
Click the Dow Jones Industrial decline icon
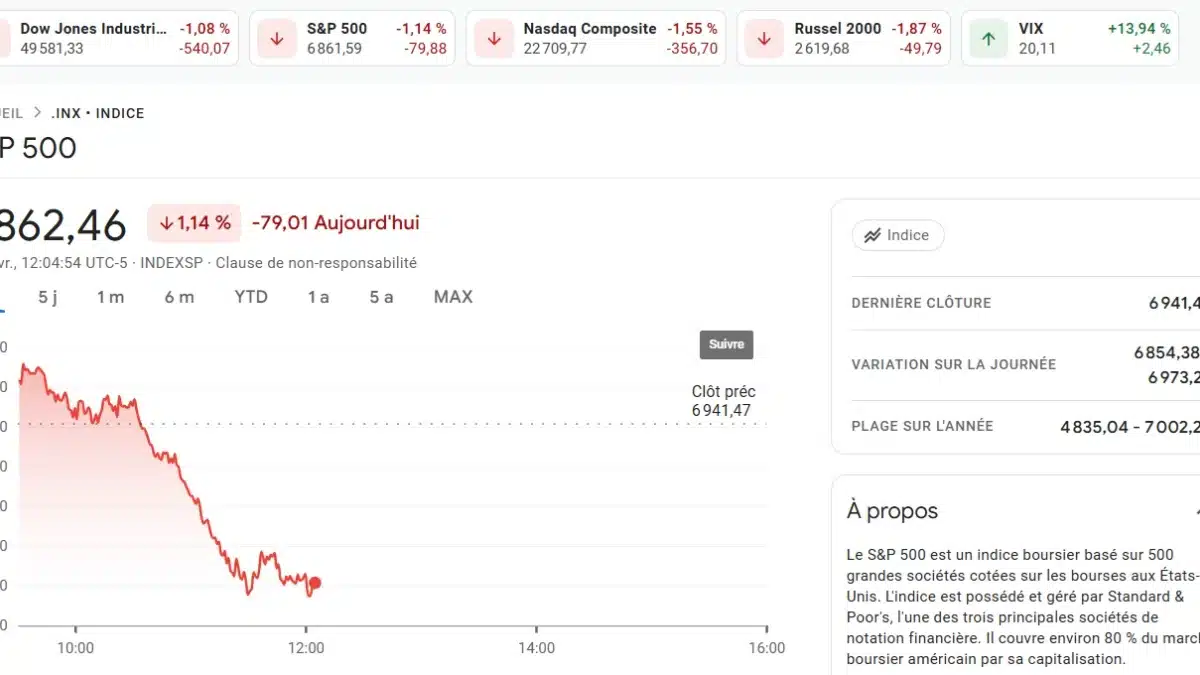click(2, 37)
